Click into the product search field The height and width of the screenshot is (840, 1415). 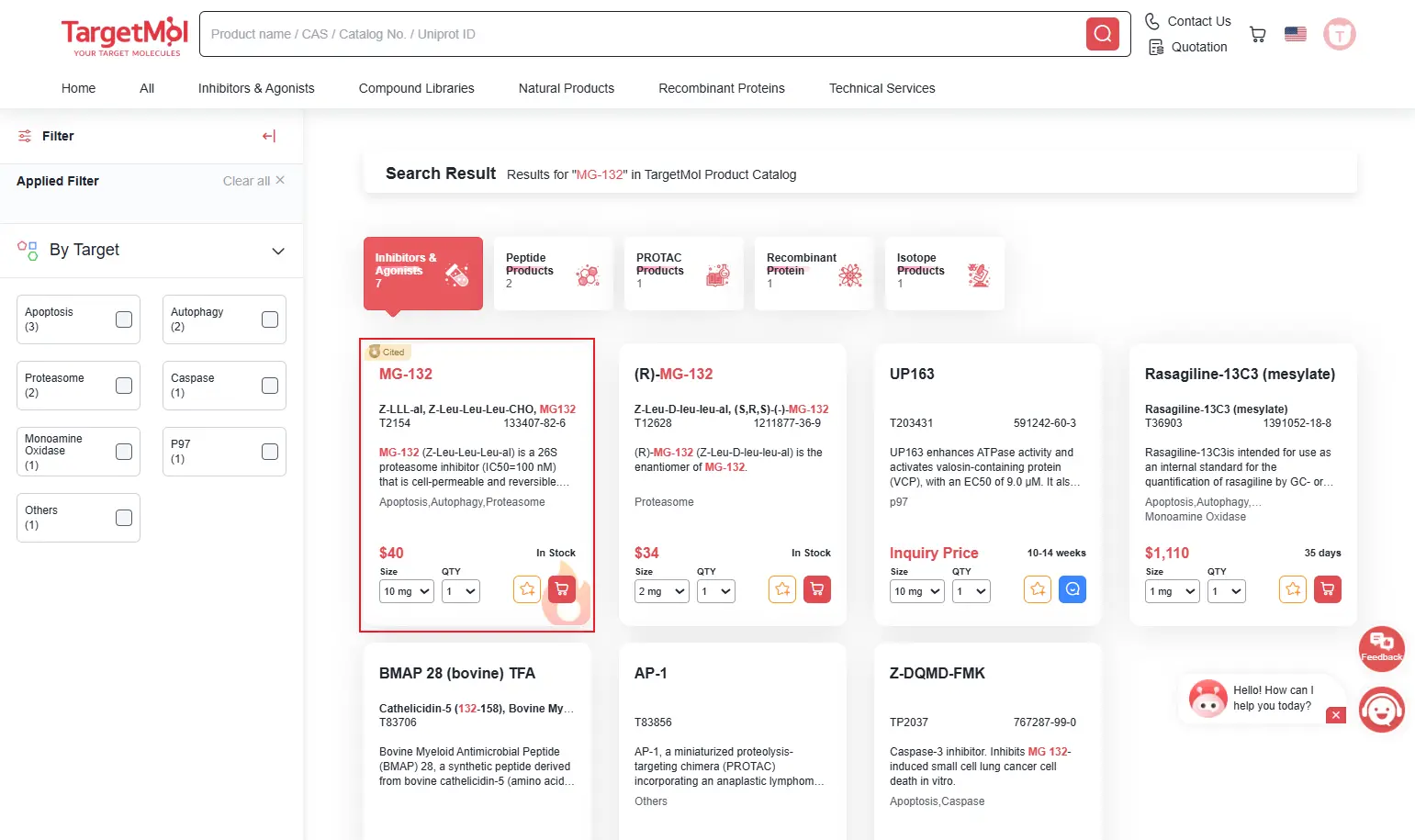pos(643,34)
